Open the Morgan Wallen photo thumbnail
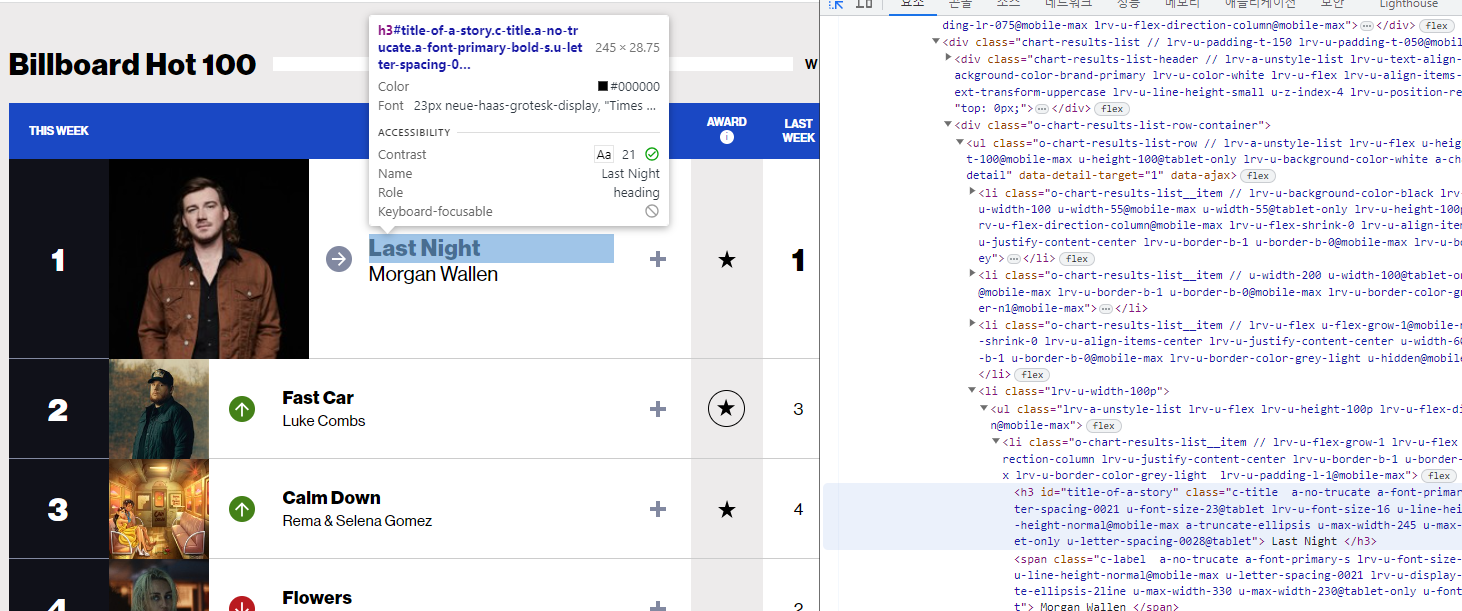The image size is (1462, 611). click(209, 259)
